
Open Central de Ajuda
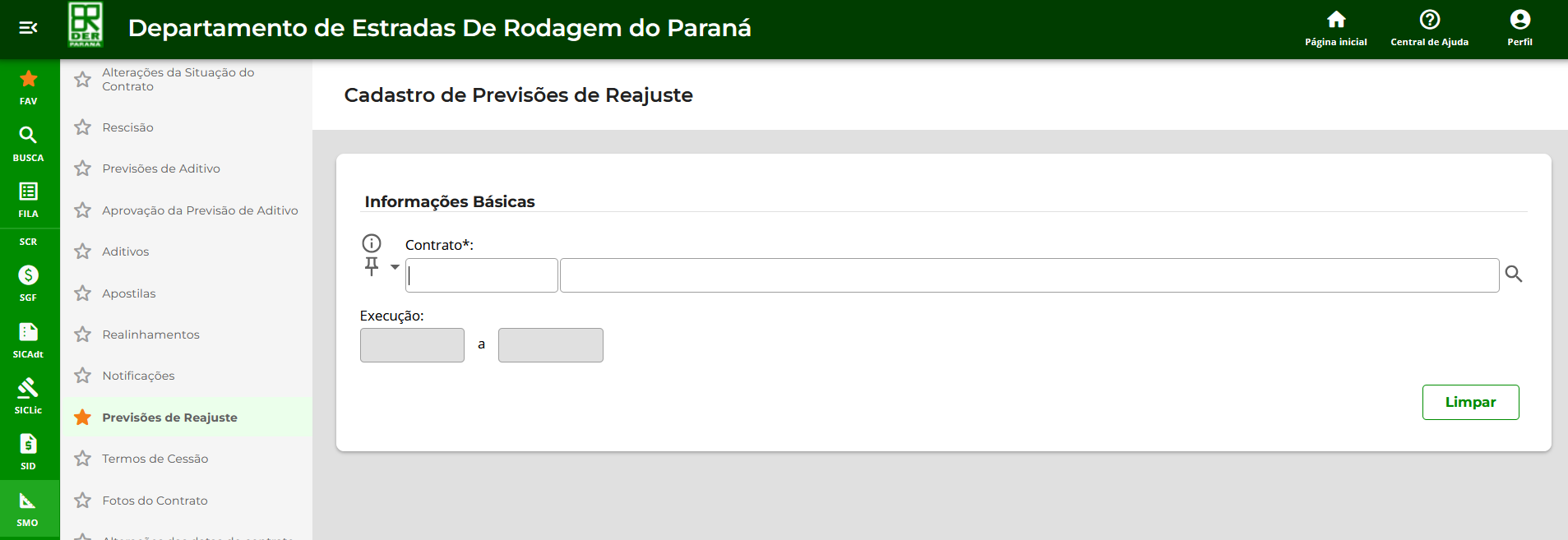tap(1429, 28)
